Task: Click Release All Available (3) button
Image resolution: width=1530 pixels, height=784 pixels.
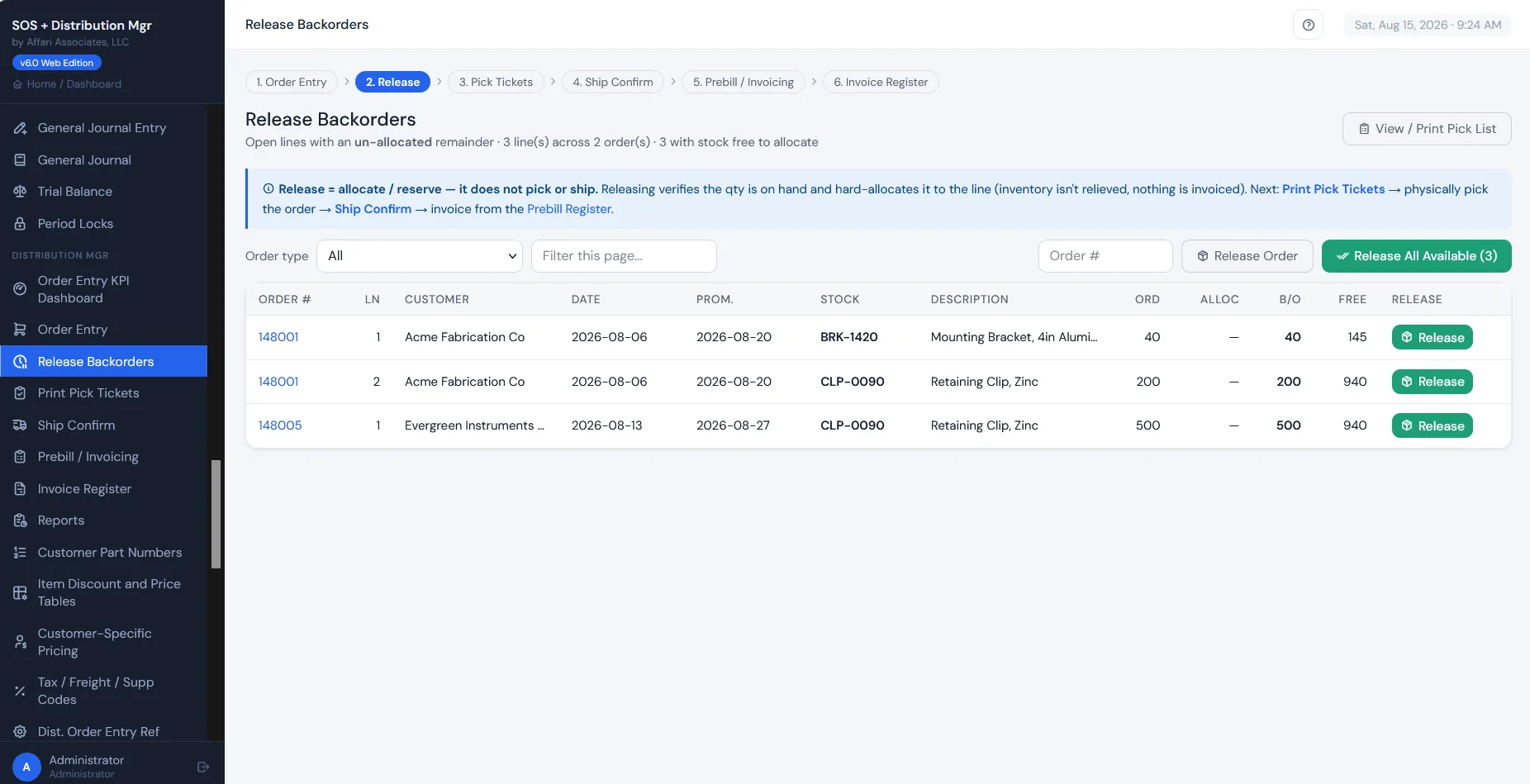Action: 1417,256
